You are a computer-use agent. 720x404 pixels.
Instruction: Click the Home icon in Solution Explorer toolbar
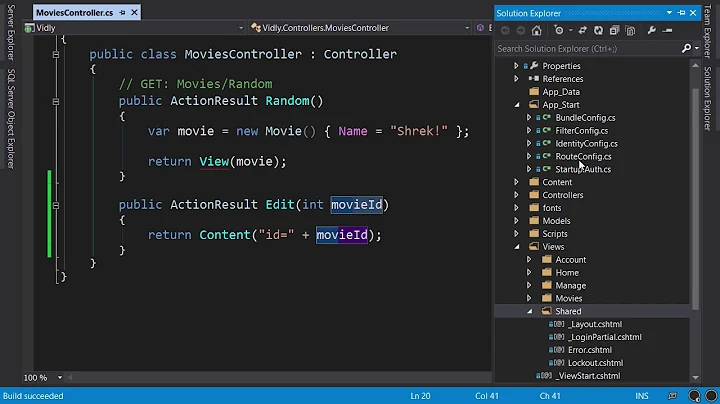pos(536,30)
